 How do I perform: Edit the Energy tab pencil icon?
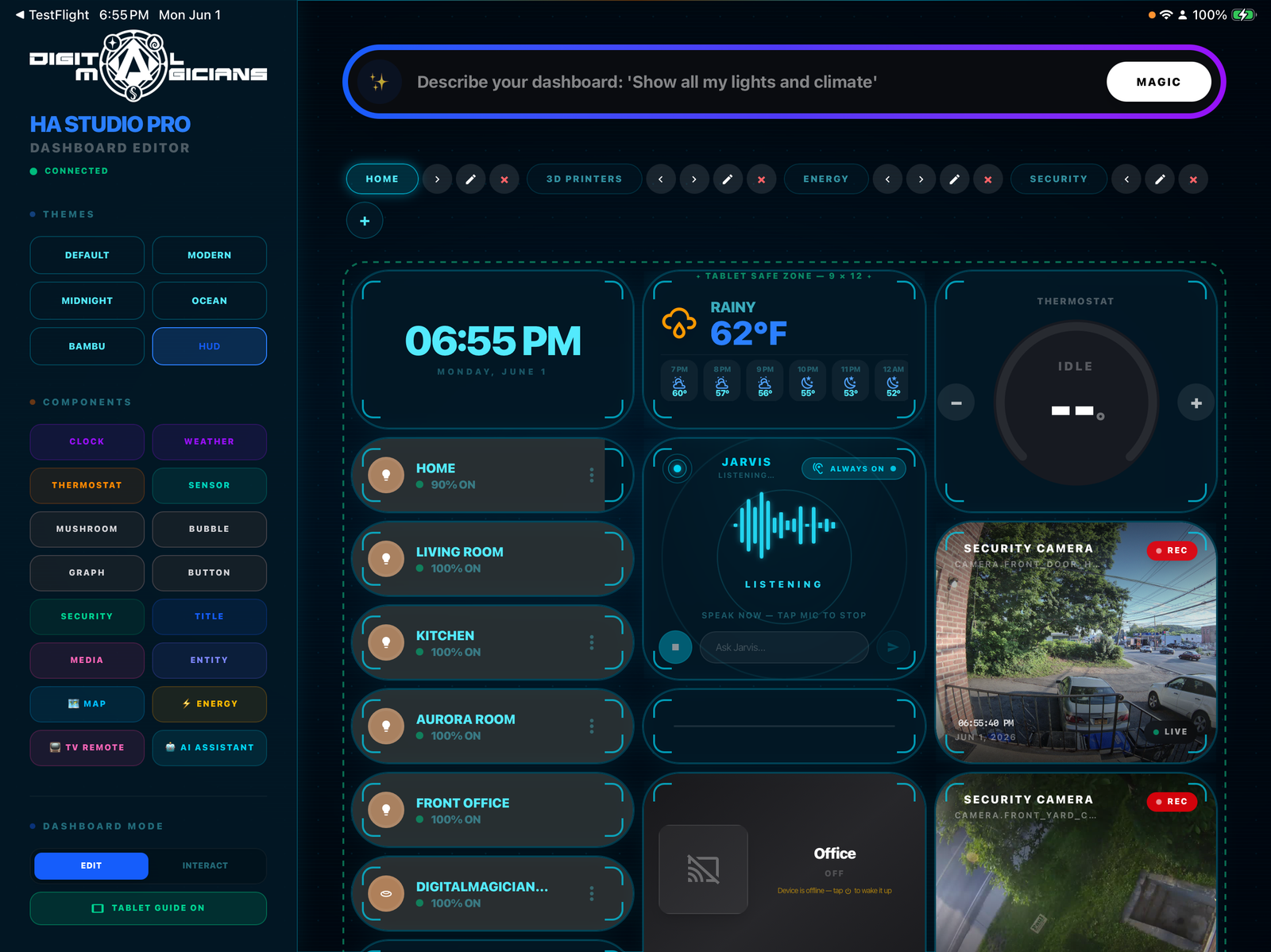(x=954, y=179)
